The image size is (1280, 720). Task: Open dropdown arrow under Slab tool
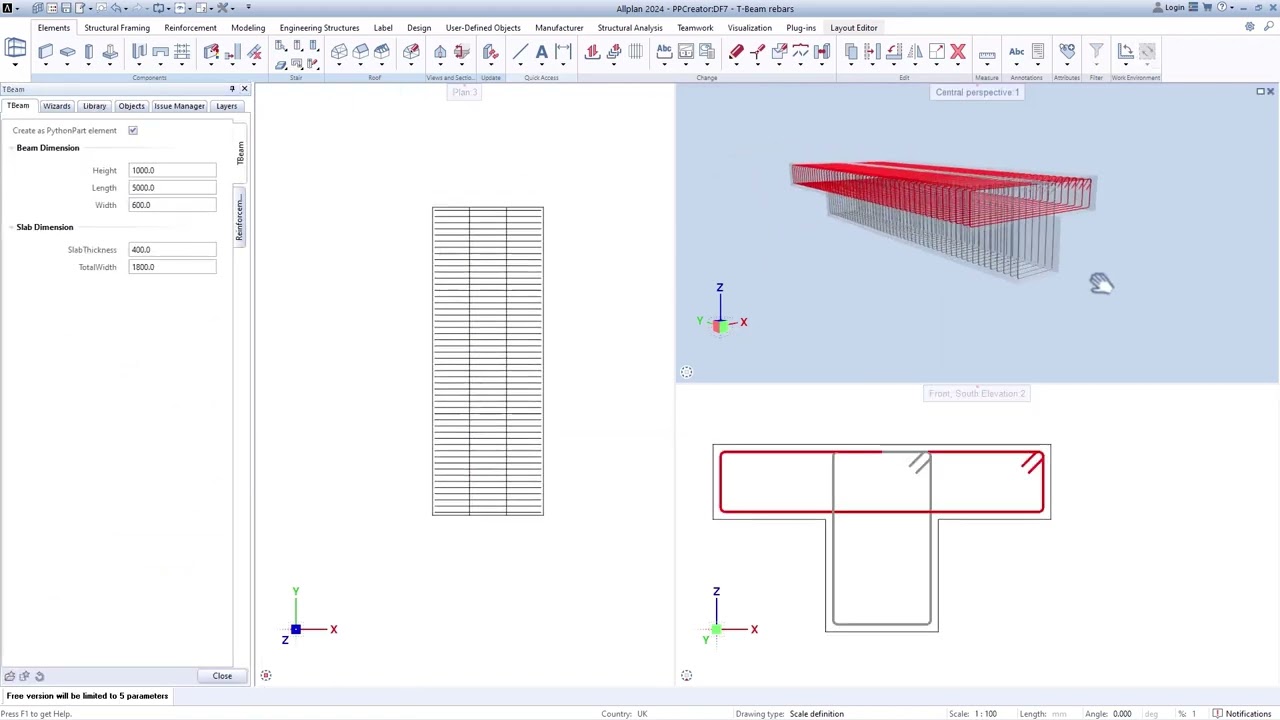pyautogui.click(x=67, y=65)
